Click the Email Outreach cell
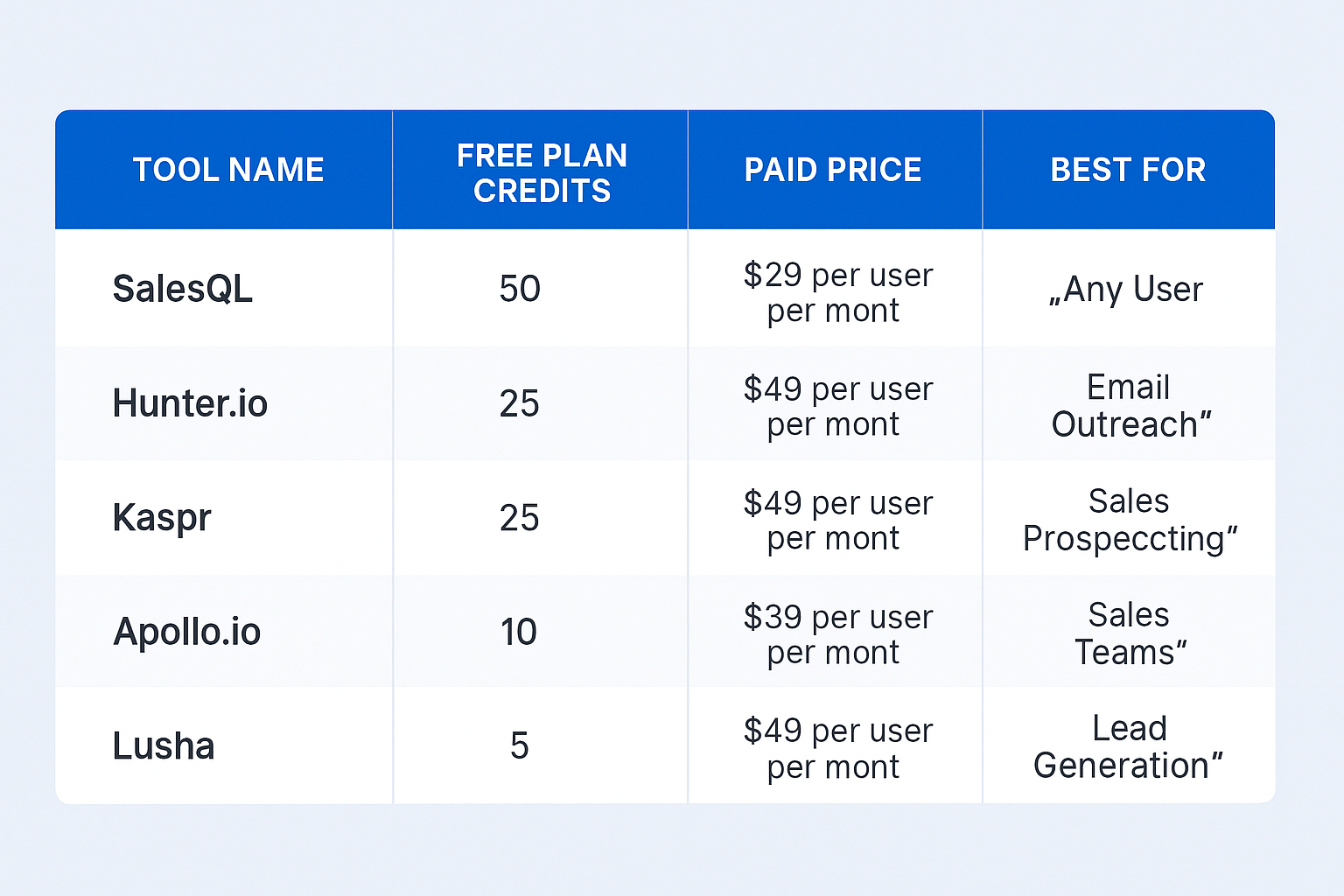 tap(1130, 406)
